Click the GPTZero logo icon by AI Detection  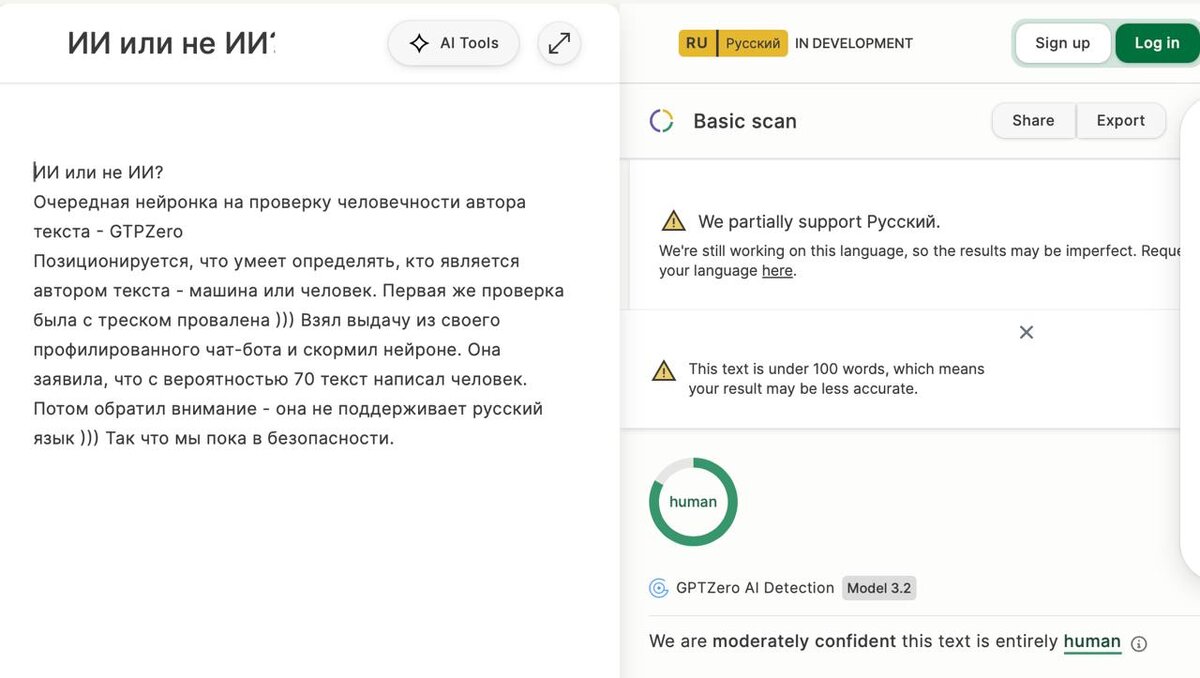coord(659,588)
